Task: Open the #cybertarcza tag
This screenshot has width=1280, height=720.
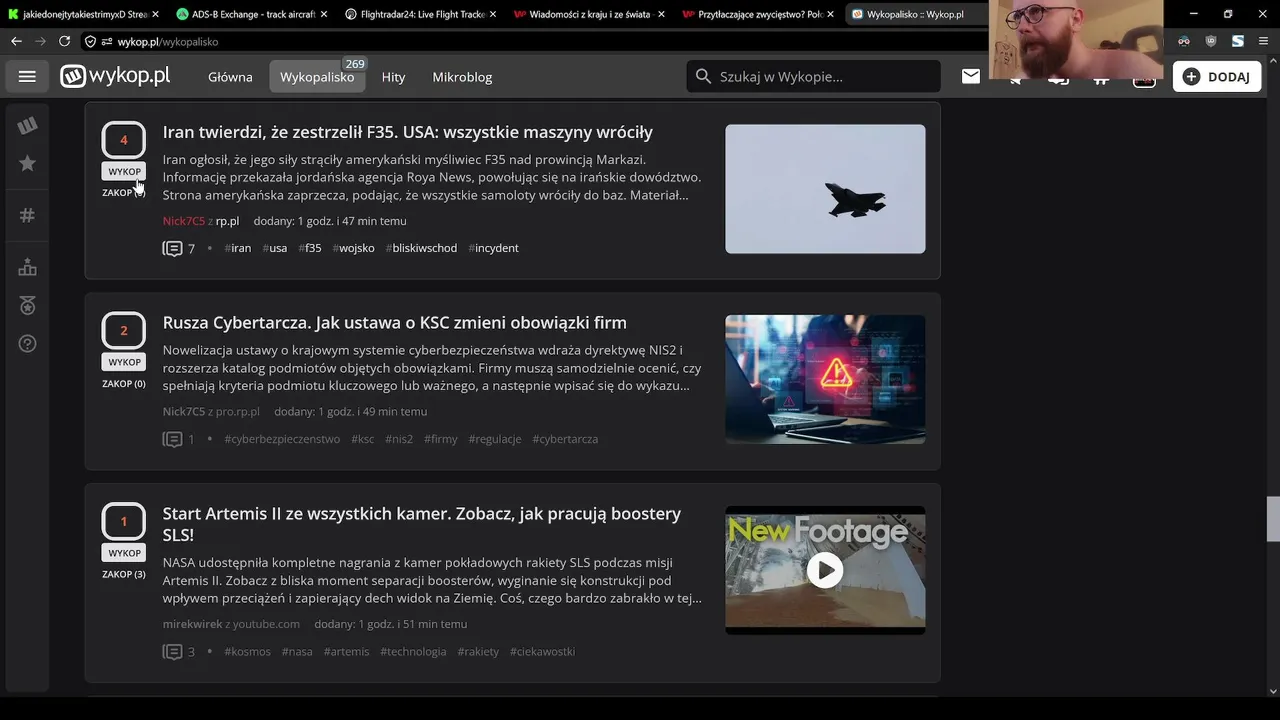Action: (x=565, y=439)
